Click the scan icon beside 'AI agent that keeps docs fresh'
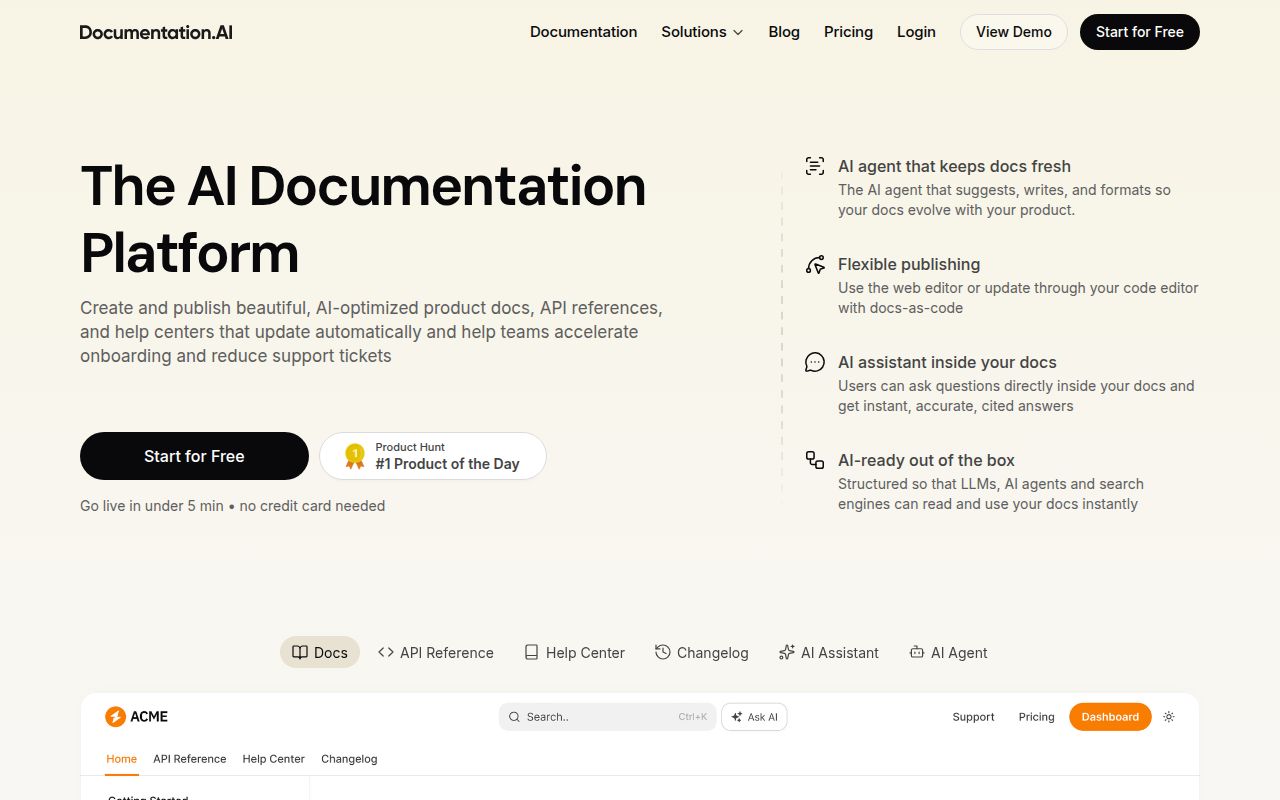The width and height of the screenshot is (1280, 800). coord(815,166)
